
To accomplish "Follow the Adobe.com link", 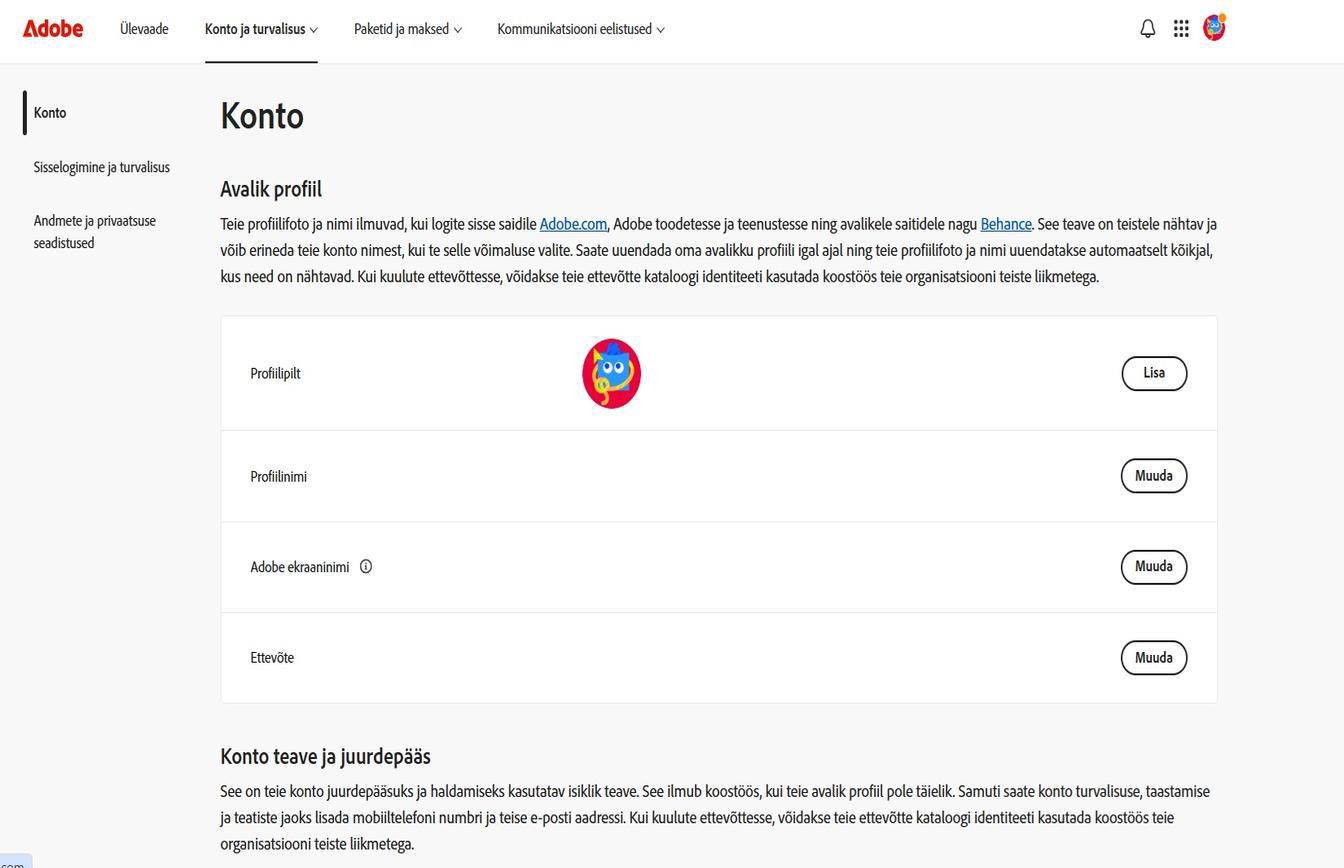I will click(x=573, y=224).
